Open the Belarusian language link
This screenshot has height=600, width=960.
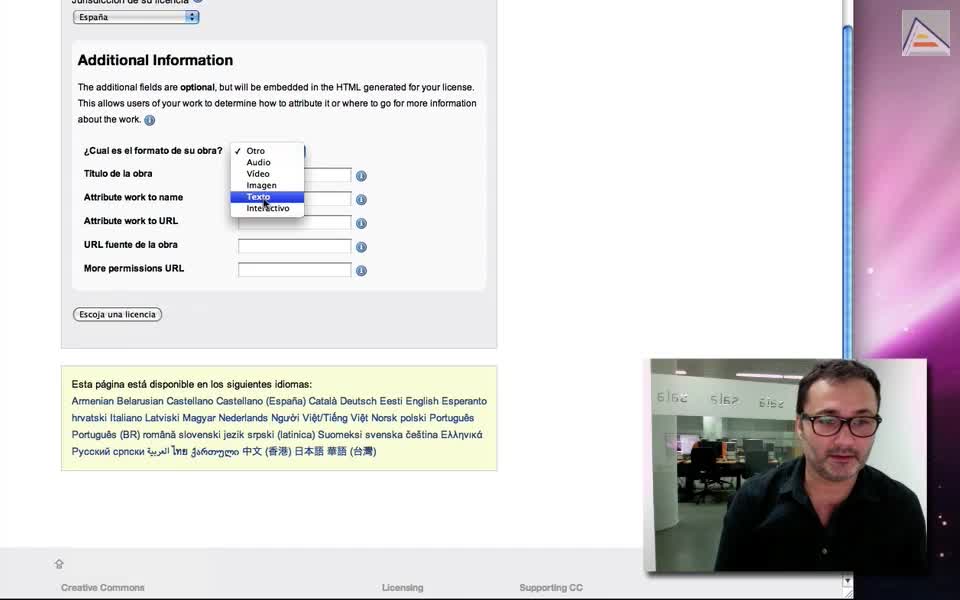coord(140,401)
